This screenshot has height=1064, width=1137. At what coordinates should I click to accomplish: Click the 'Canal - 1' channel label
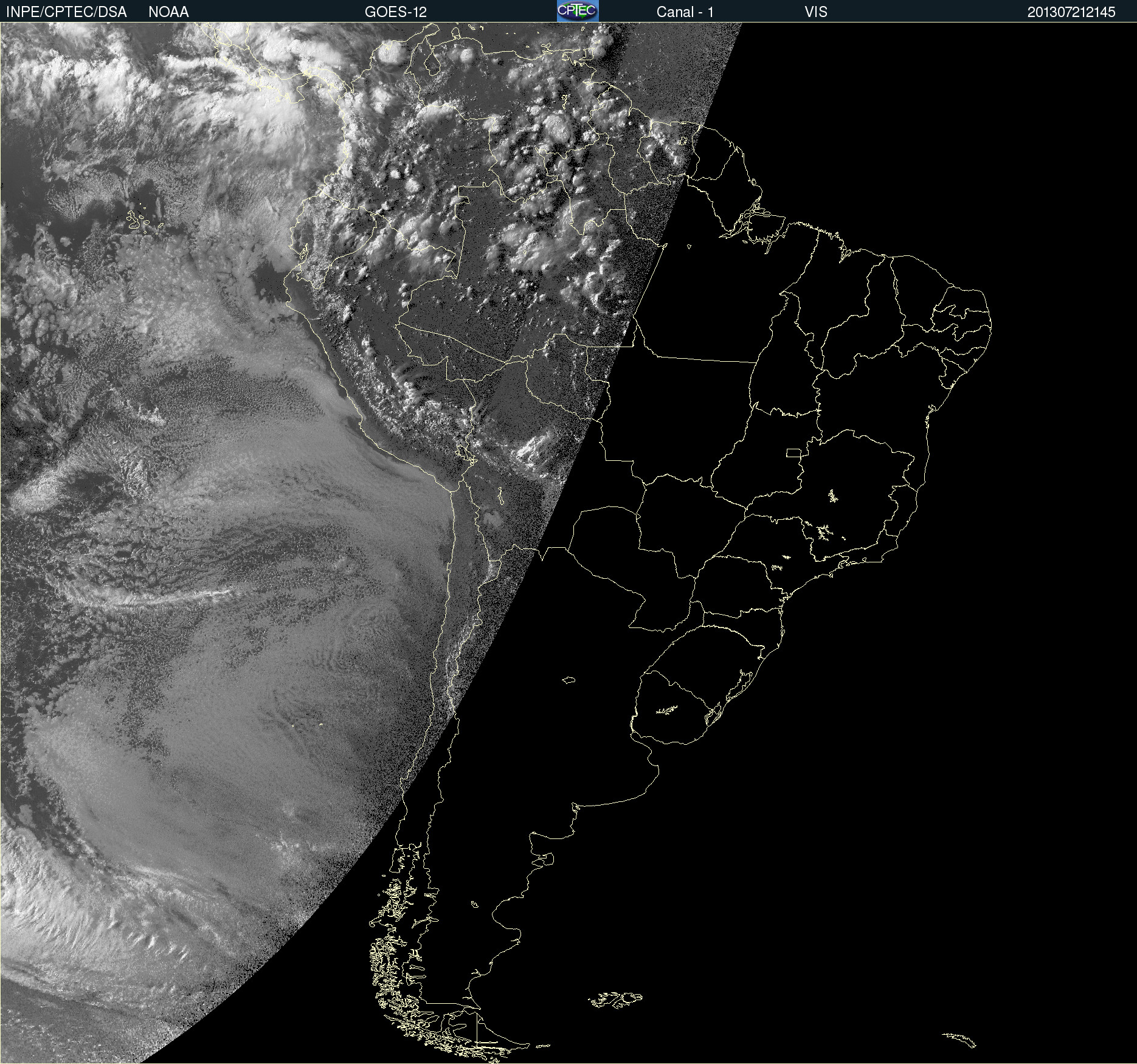click(x=685, y=12)
